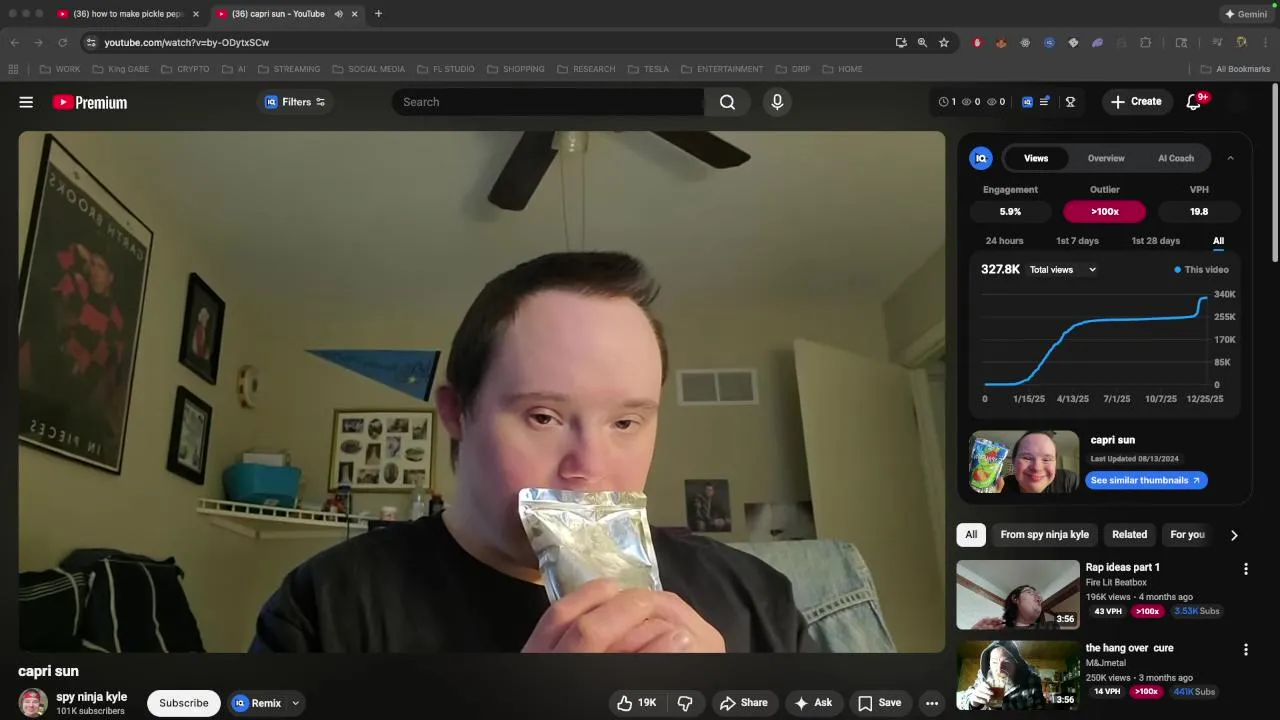Go to YouTube Premium home logo
The image size is (1280, 720).
click(90, 102)
